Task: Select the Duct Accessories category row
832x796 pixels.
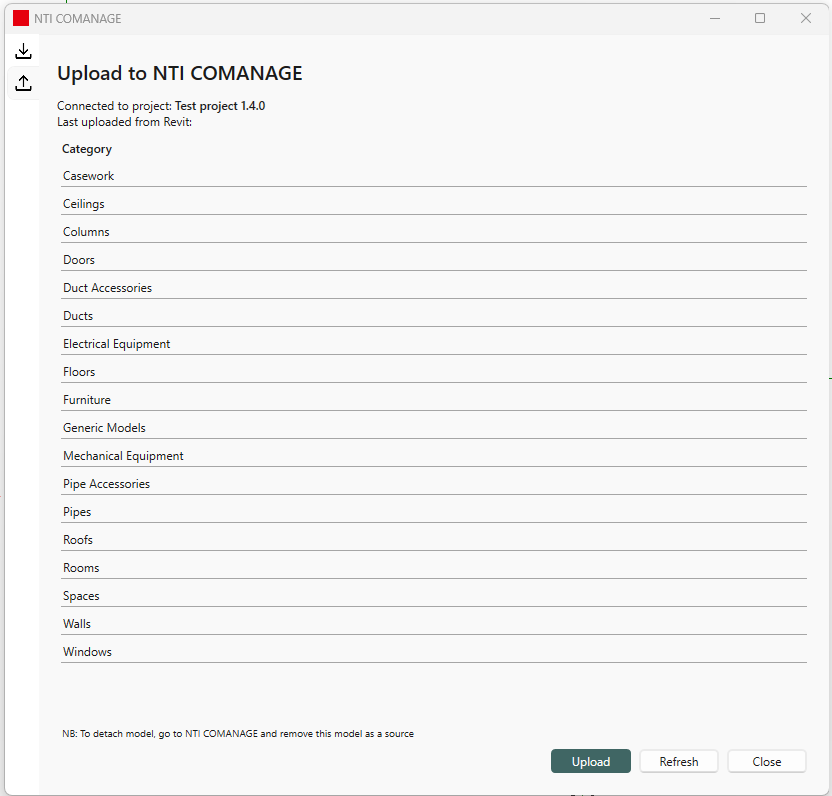Action: click(434, 288)
